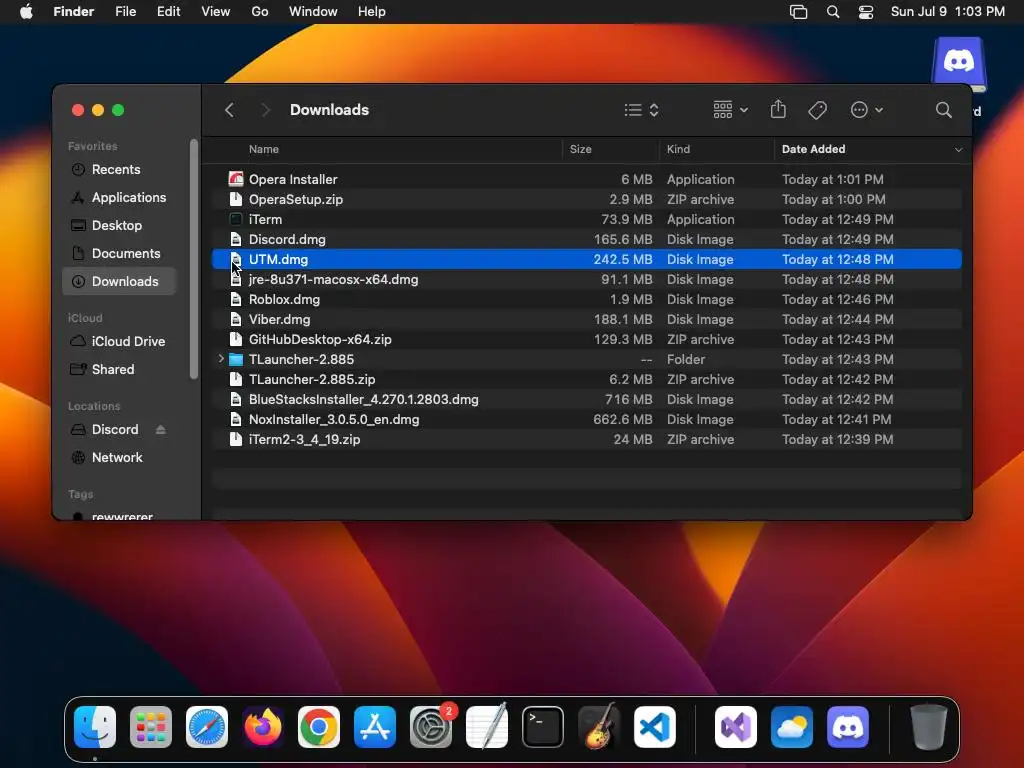The height and width of the screenshot is (768, 1024).
Task: Open Spotlight search in menu bar
Action: coord(833,12)
